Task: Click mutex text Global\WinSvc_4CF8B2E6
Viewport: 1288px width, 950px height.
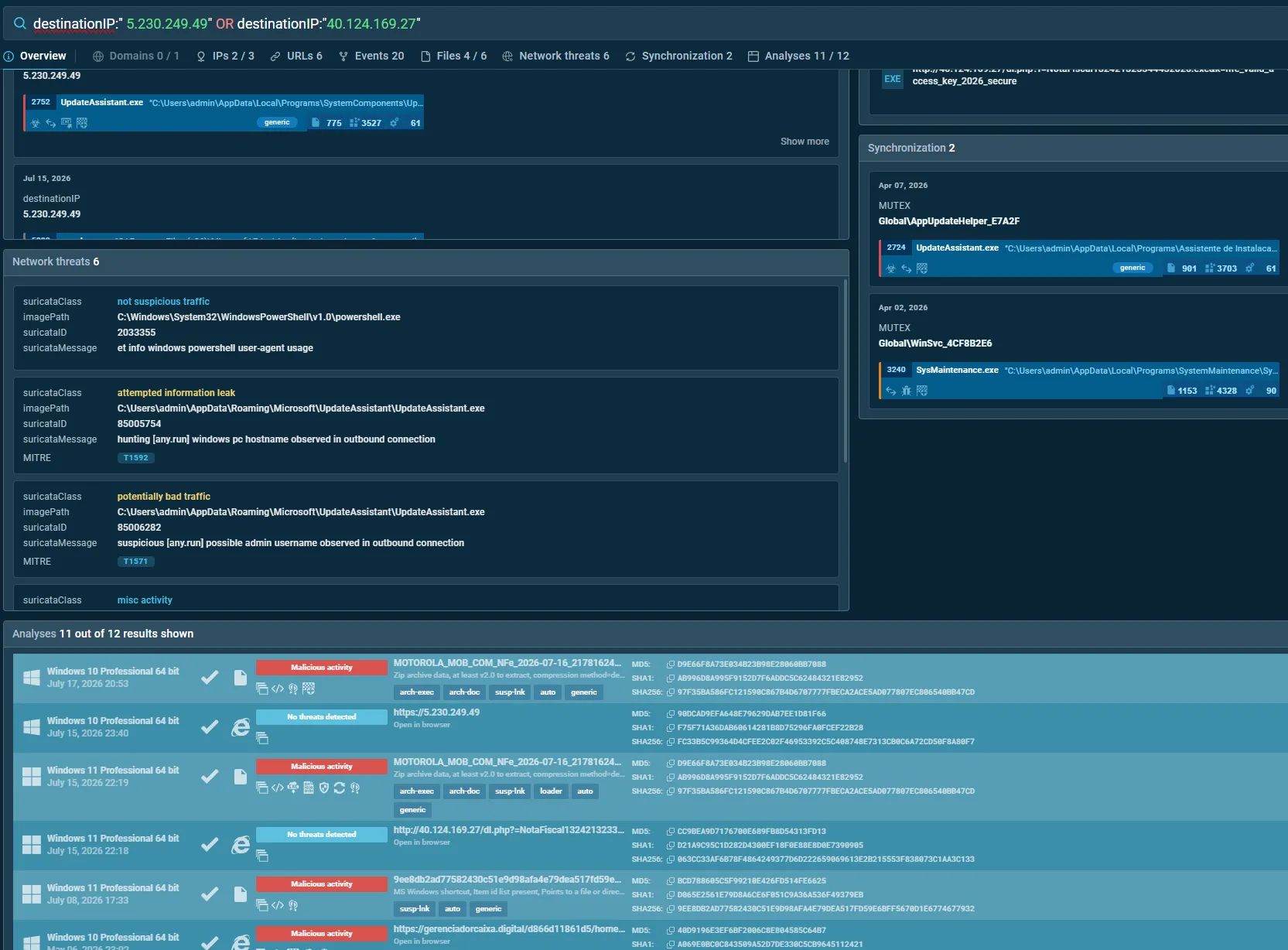Action: point(935,343)
